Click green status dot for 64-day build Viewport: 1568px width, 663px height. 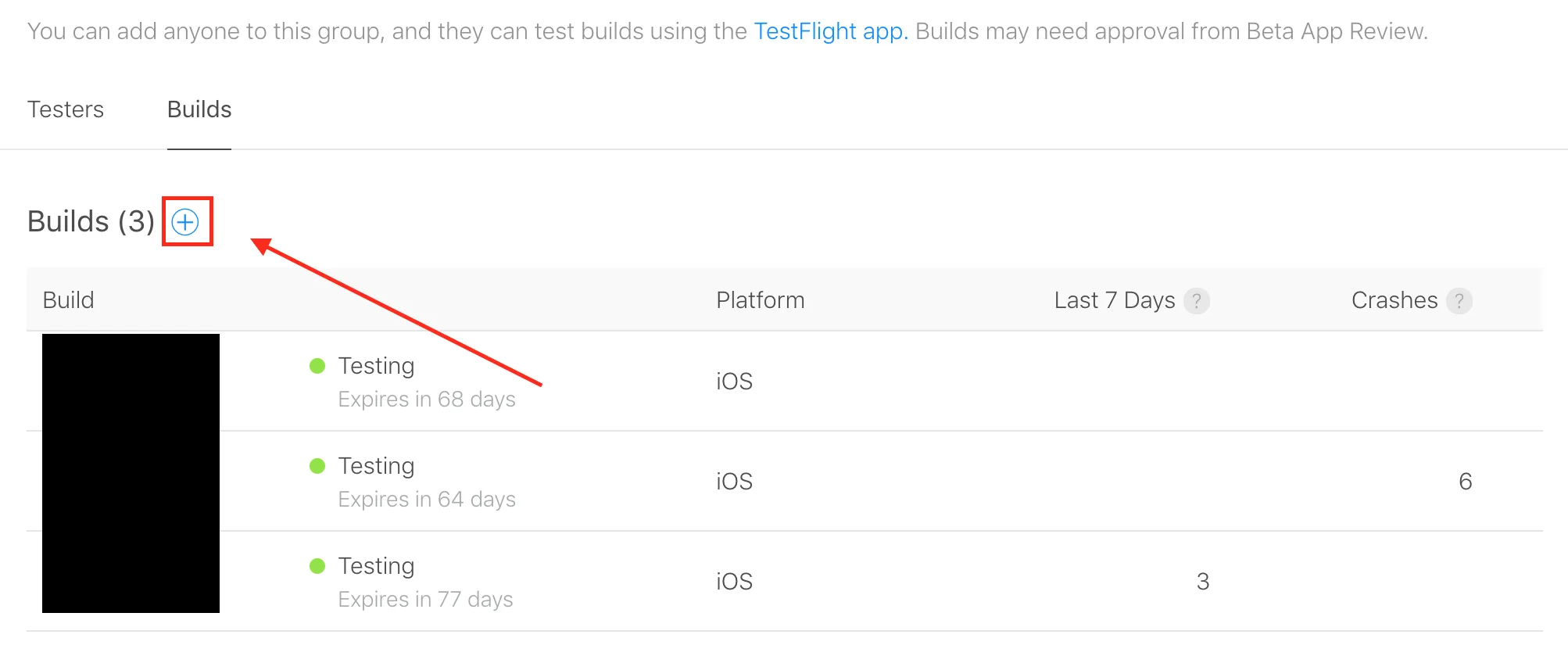click(x=317, y=466)
